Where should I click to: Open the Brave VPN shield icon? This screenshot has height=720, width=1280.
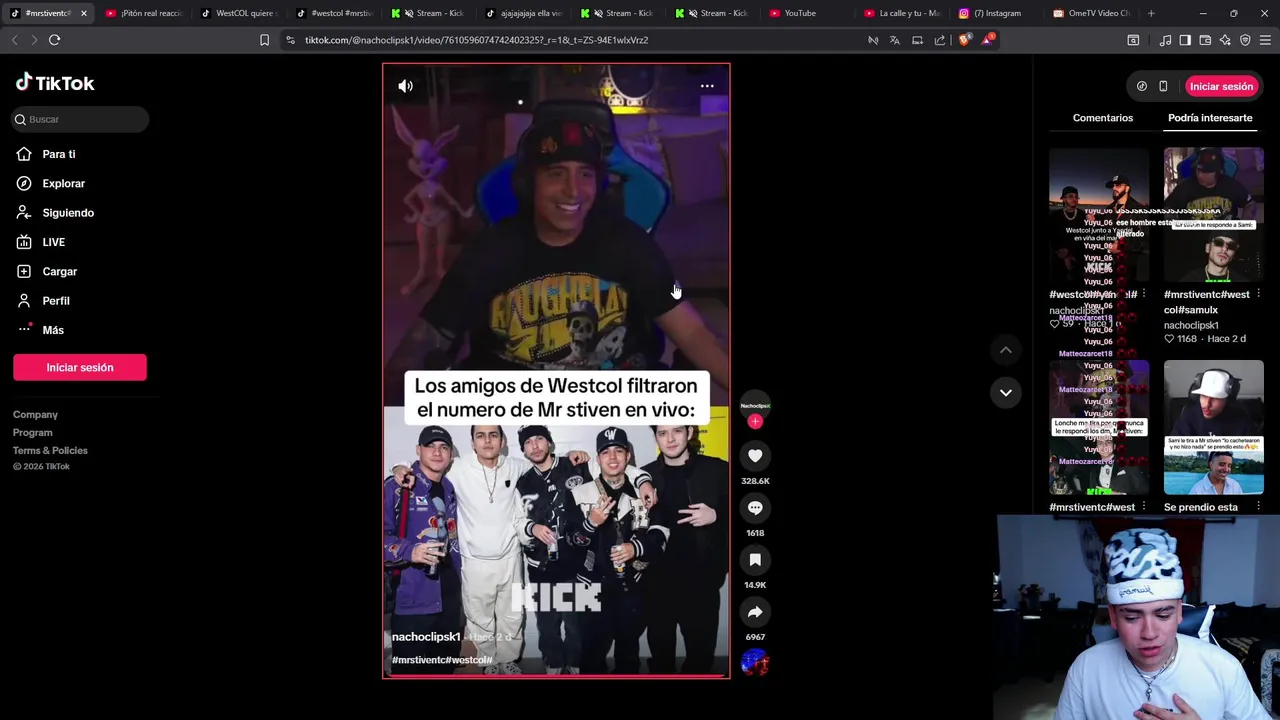(1245, 40)
